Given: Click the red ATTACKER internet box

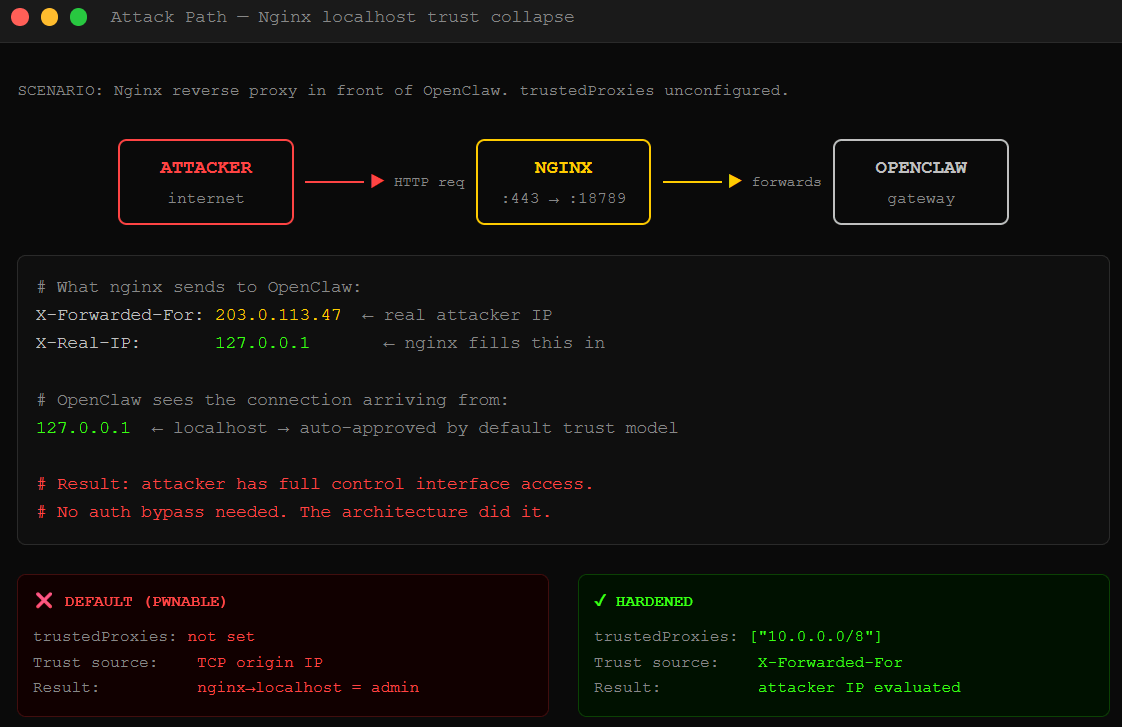Looking at the screenshot, I should coord(206,182).
